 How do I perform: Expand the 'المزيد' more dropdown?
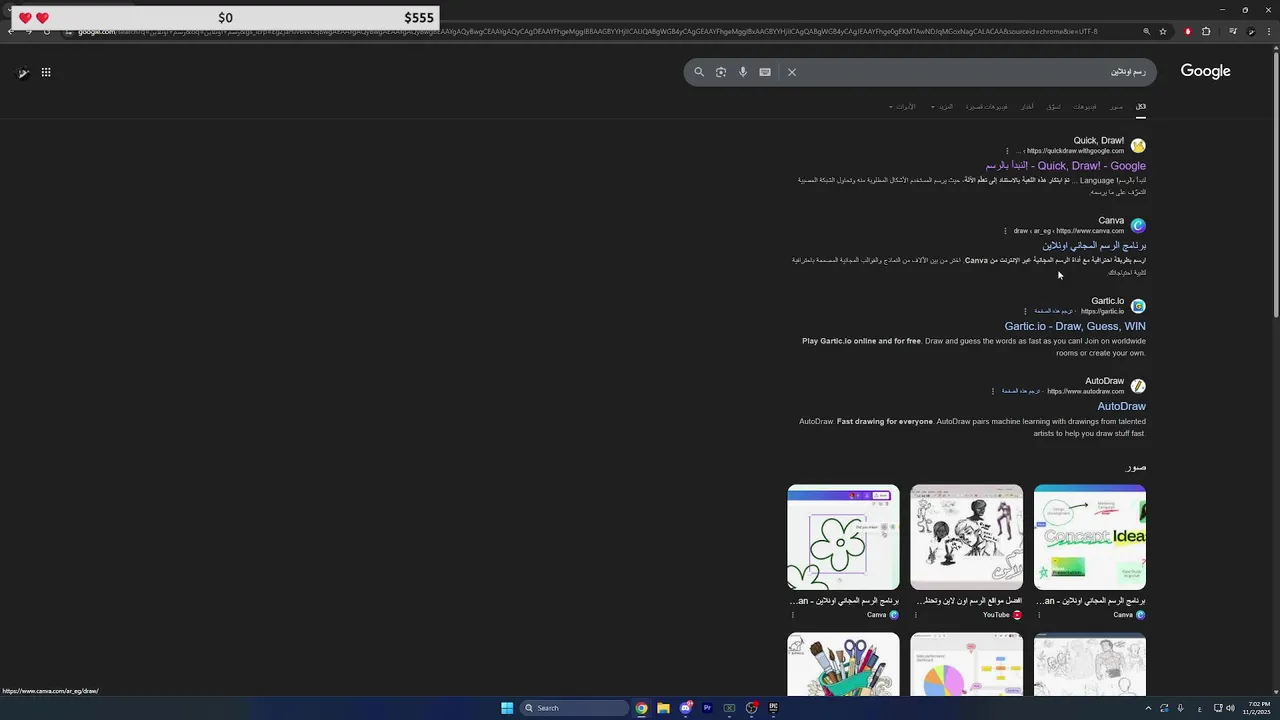(942, 106)
